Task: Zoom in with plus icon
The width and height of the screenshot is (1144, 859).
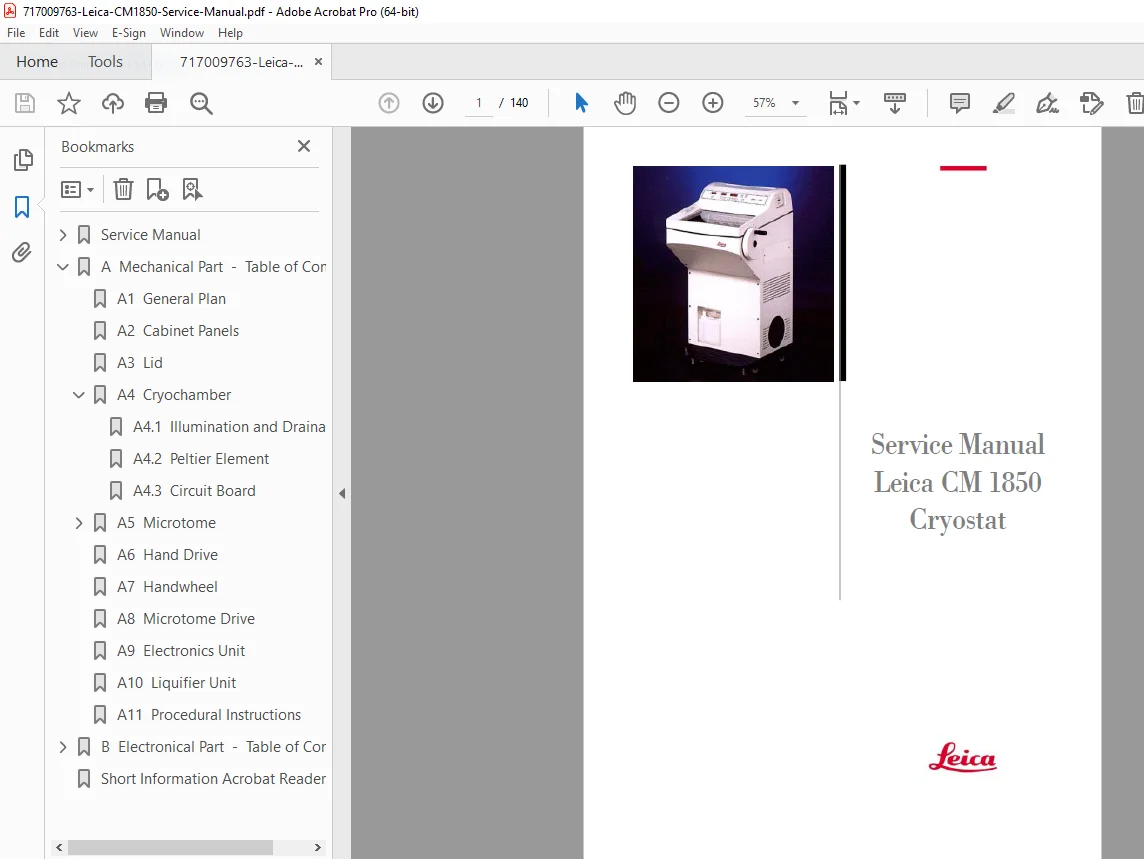Action: (713, 103)
